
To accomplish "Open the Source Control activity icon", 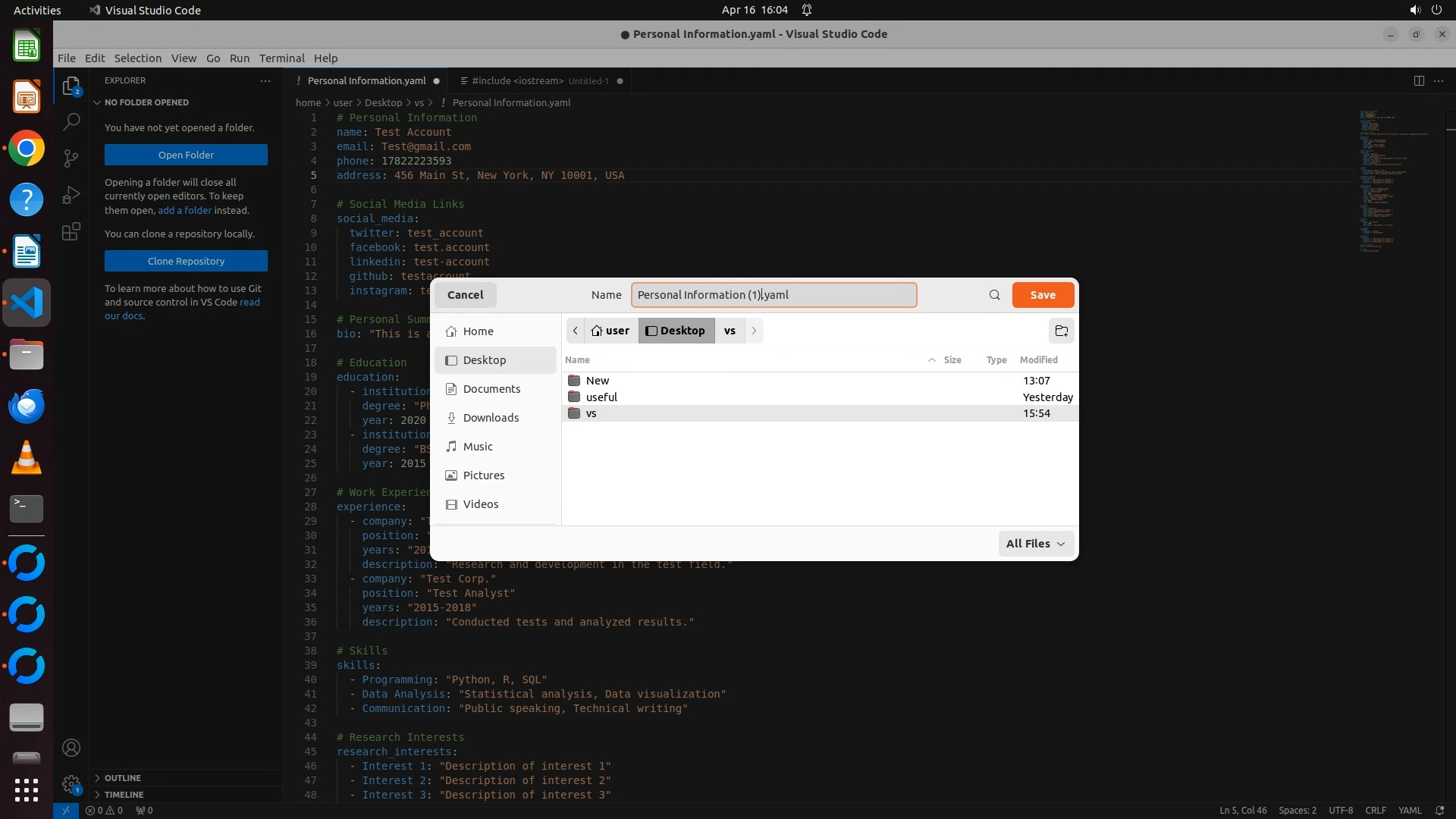I will pyautogui.click(x=71, y=158).
